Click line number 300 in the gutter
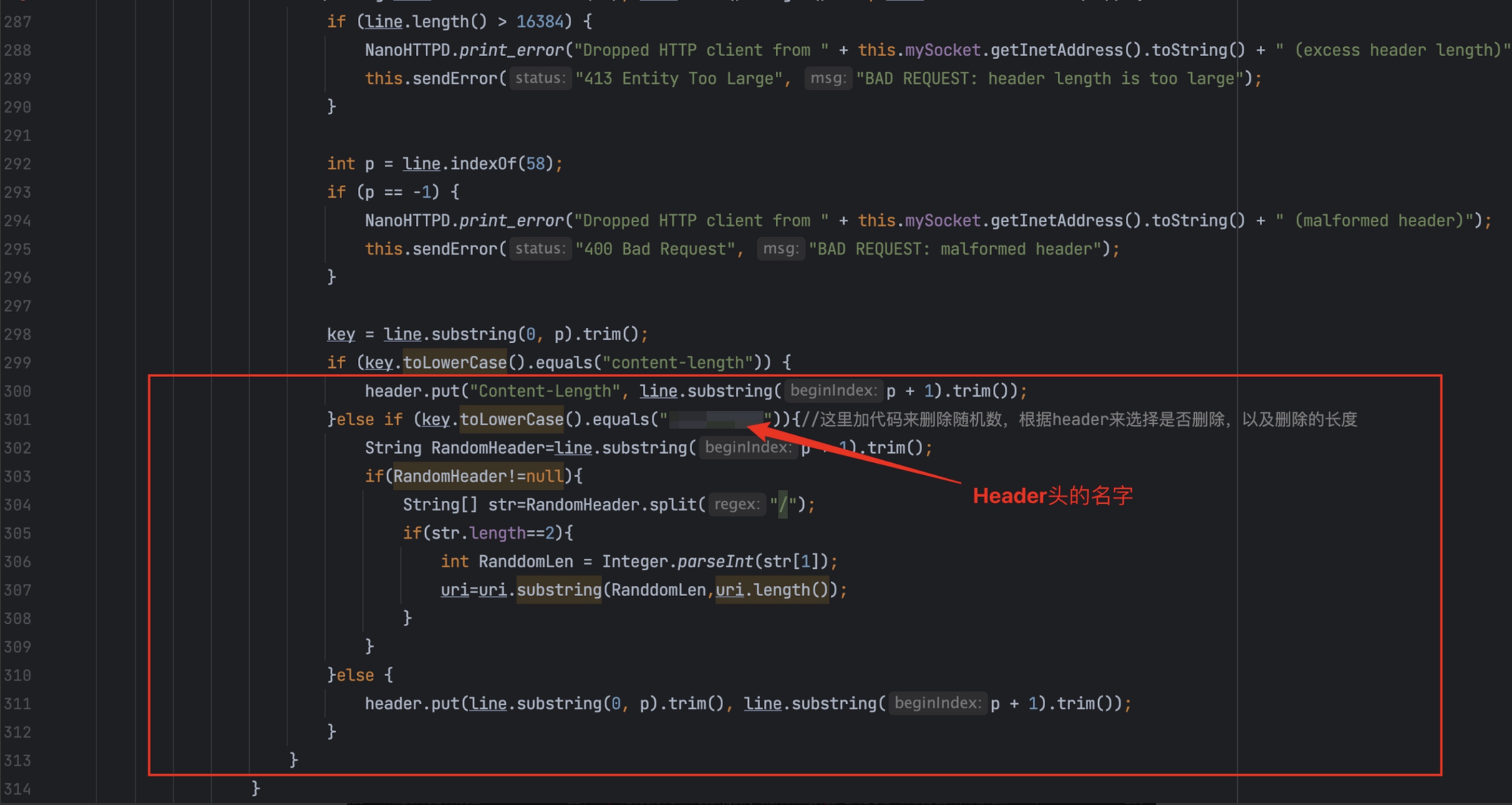 tap(17, 391)
